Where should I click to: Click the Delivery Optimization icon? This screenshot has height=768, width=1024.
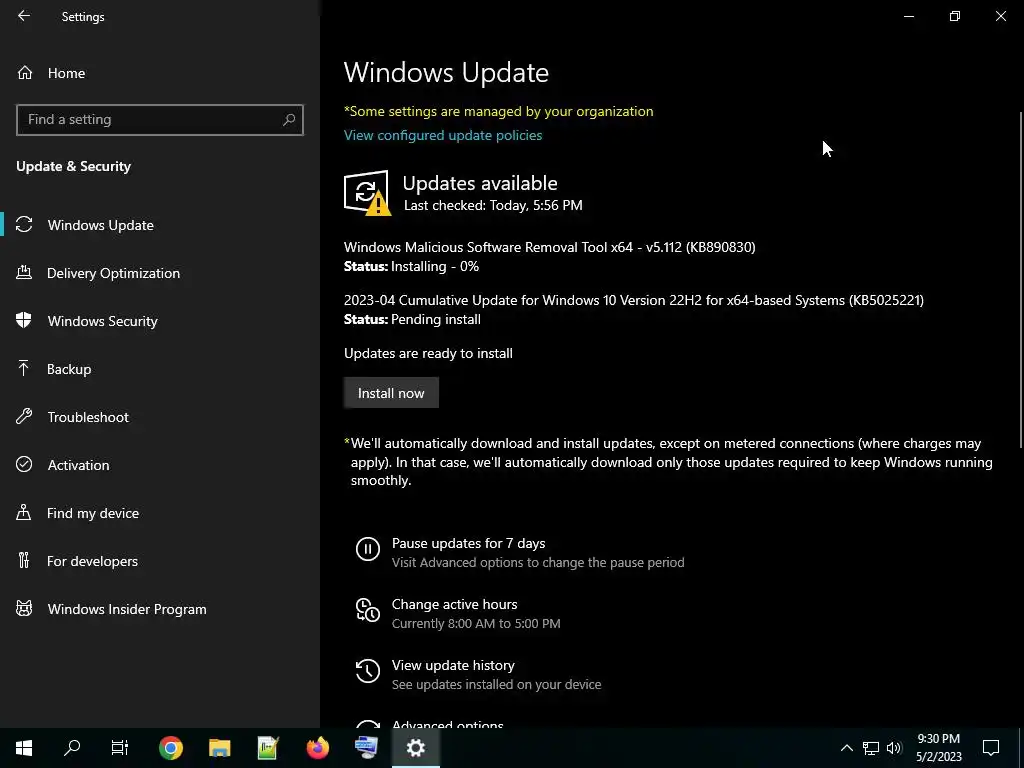(24, 272)
